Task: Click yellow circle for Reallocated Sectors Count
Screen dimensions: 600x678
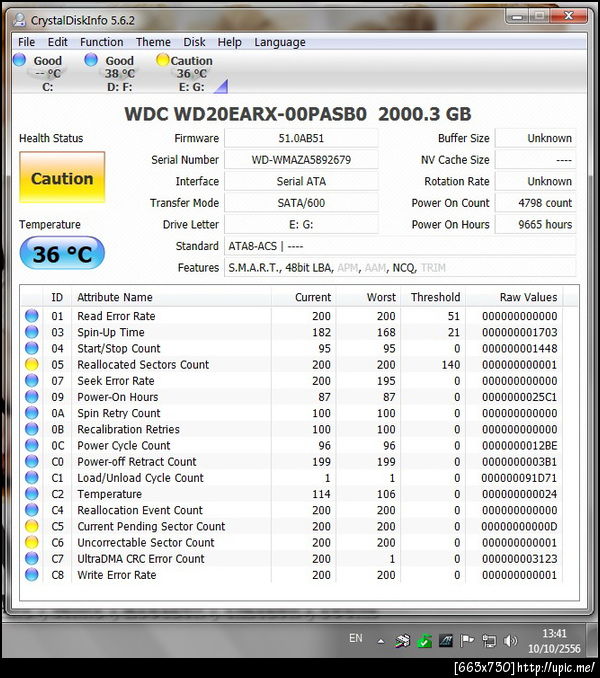Action: [32, 365]
